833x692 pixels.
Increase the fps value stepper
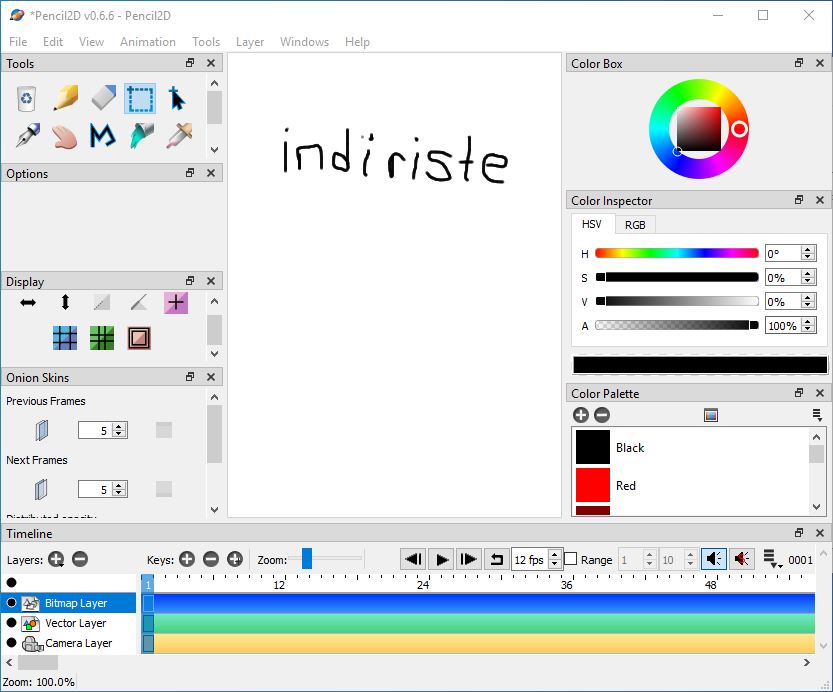pos(555,554)
